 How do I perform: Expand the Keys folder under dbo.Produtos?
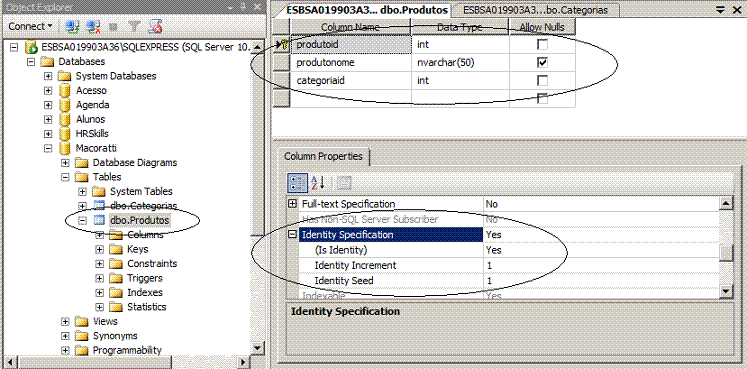pyautogui.click(x=99, y=249)
